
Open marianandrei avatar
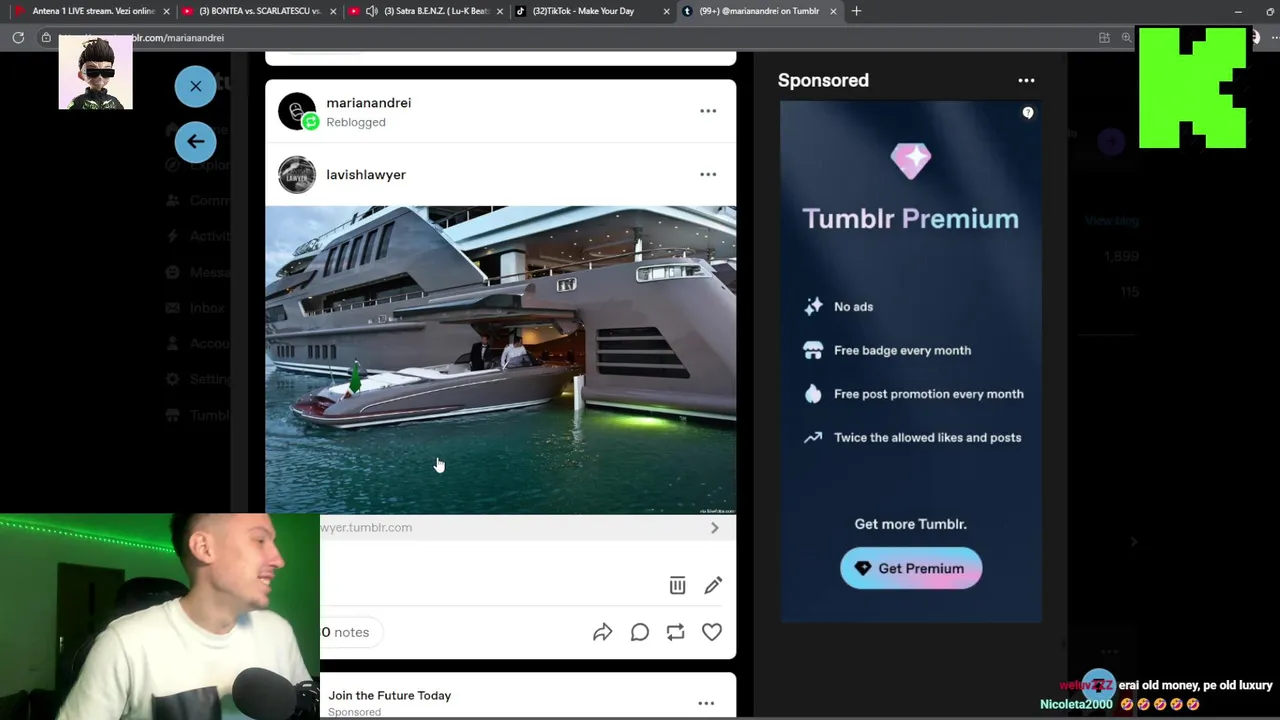click(x=297, y=111)
